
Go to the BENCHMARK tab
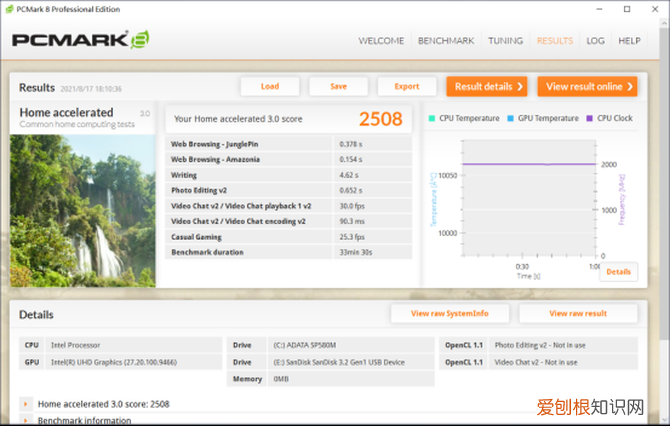(x=446, y=41)
